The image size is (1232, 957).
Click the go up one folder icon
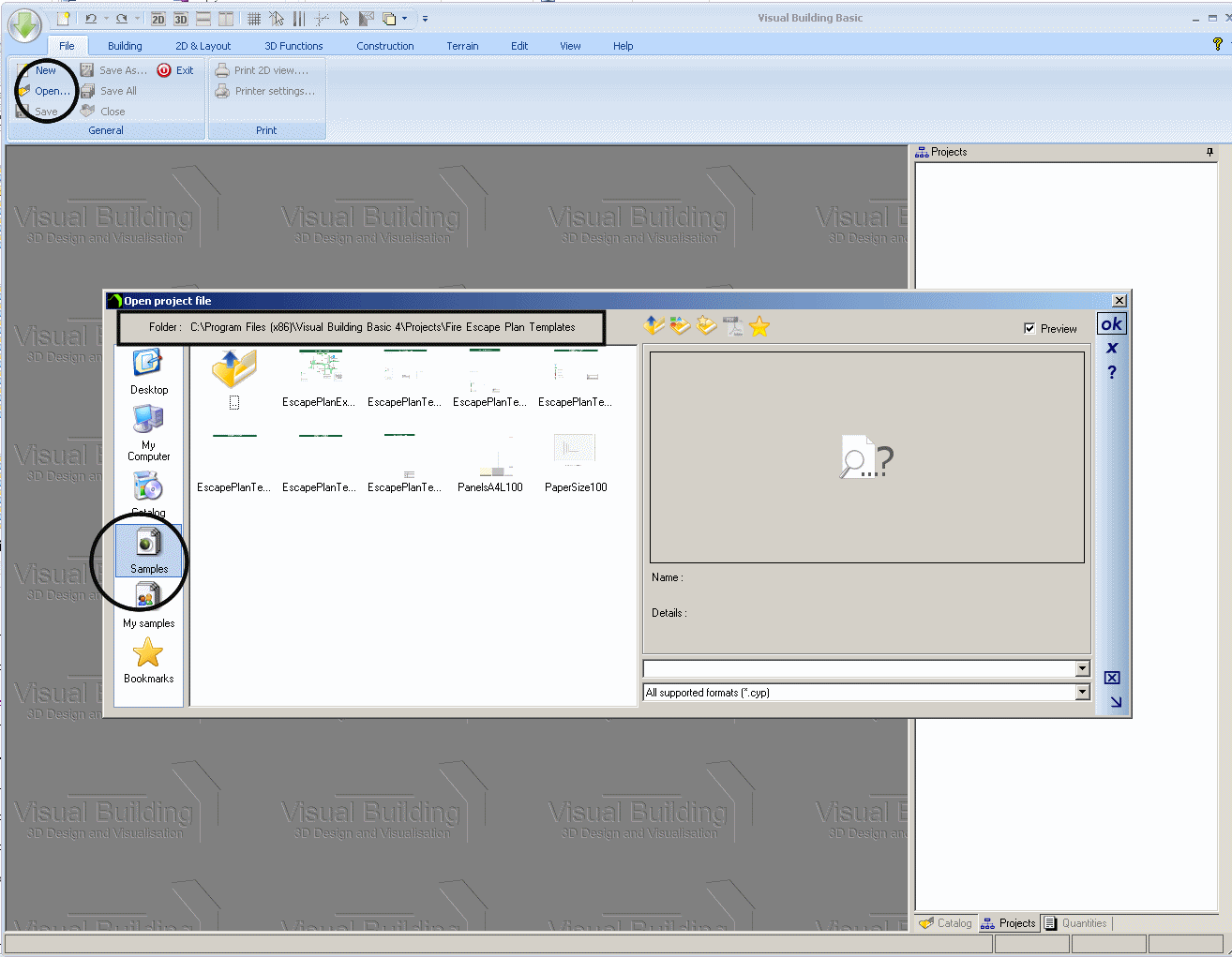click(654, 326)
